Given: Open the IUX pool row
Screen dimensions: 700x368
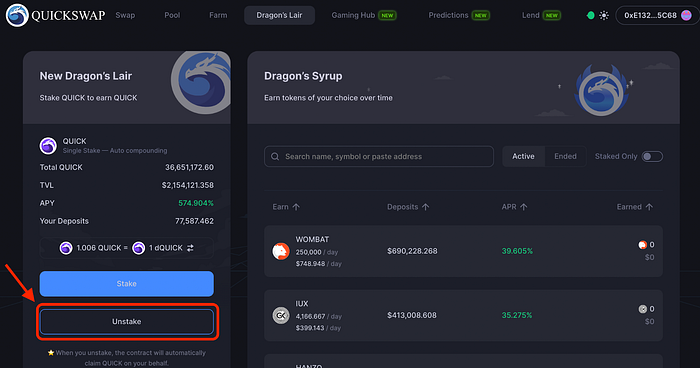Looking at the screenshot, I should pos(463,315).
